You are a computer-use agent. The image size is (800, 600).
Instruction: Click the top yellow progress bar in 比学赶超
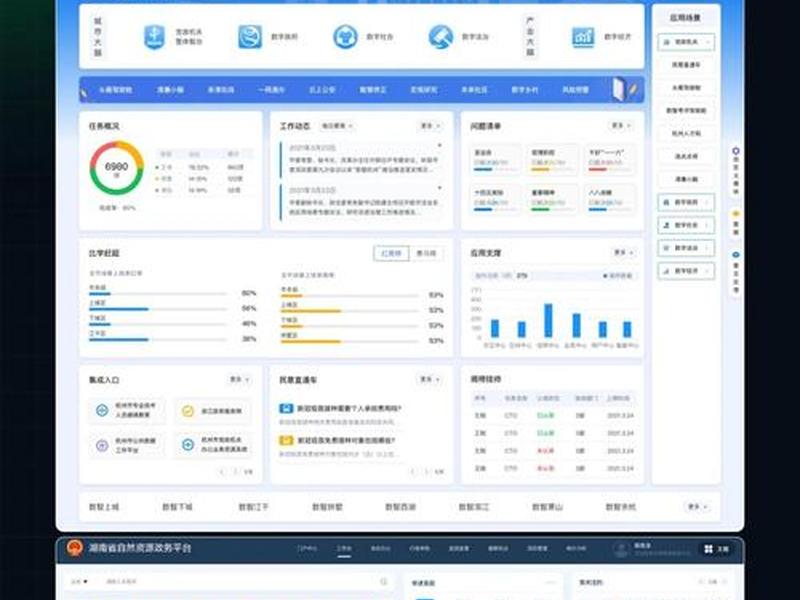349,295
